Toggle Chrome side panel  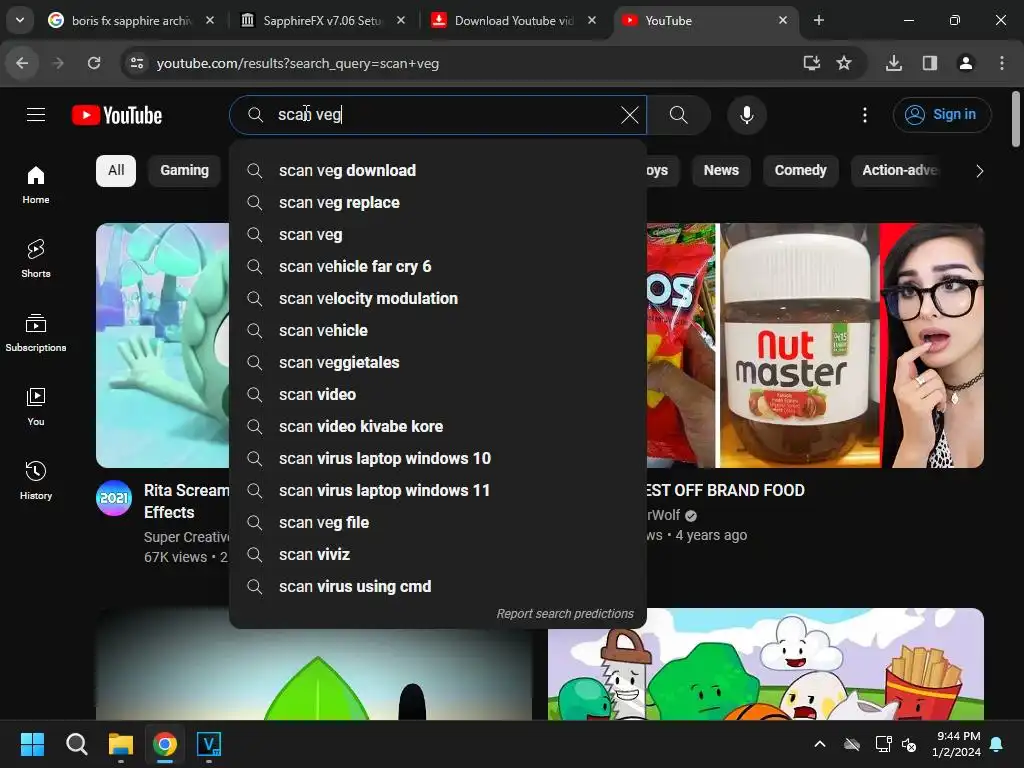pyautogui.click(x=930, y=63)
